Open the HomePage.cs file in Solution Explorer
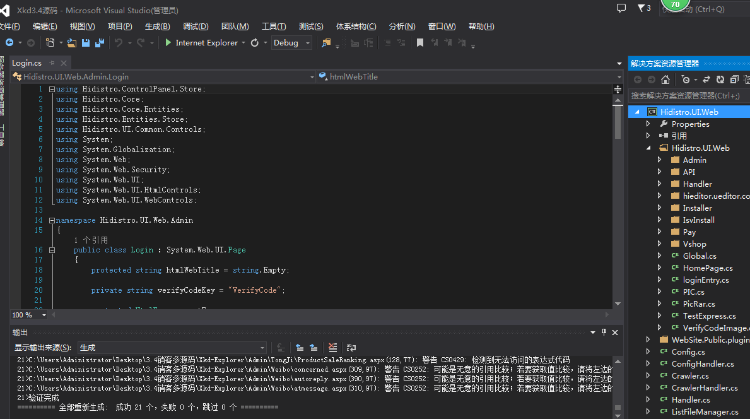 (x=708, y=268)
